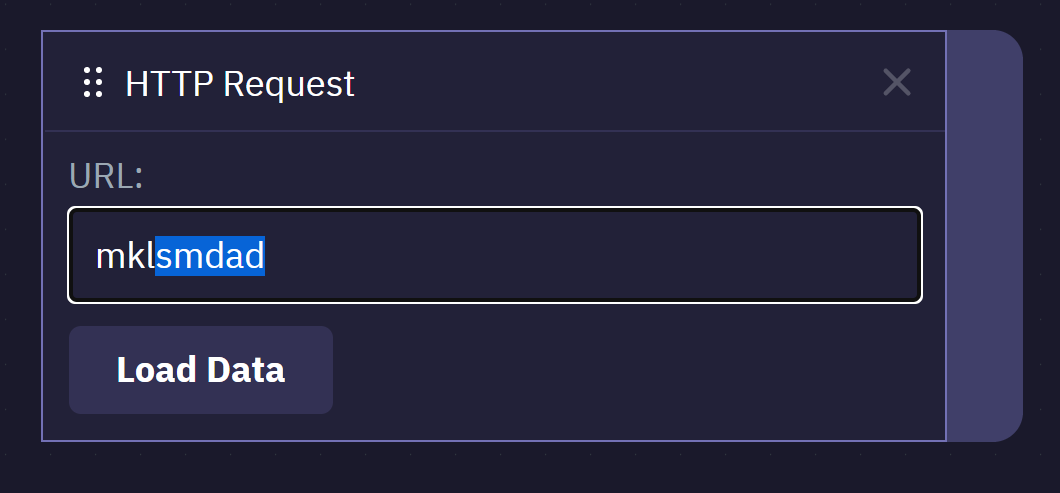The image size is (1060, 493).
Task: Click the six-dot drag handle icon
Action: (x=93, y=83)
